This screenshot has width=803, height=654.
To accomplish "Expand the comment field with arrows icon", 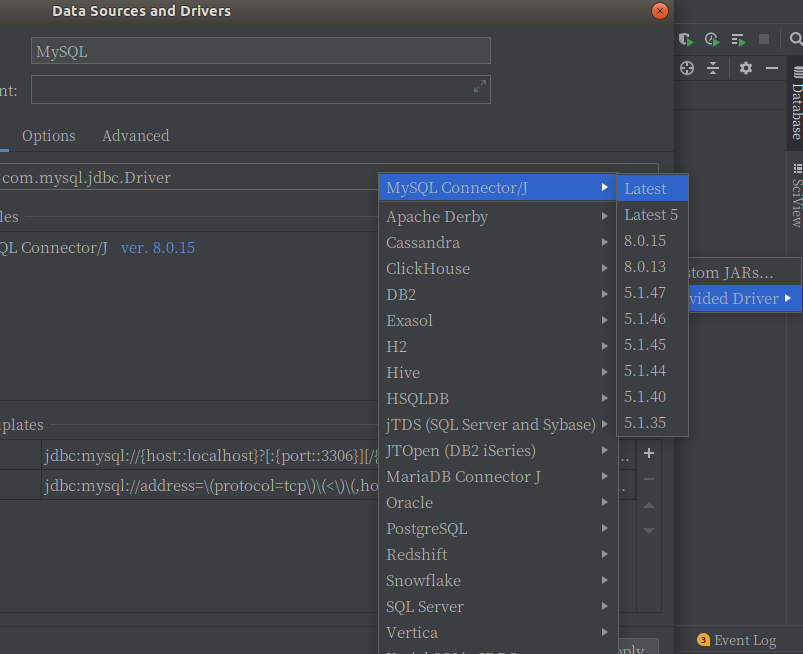I will [479, 87].
